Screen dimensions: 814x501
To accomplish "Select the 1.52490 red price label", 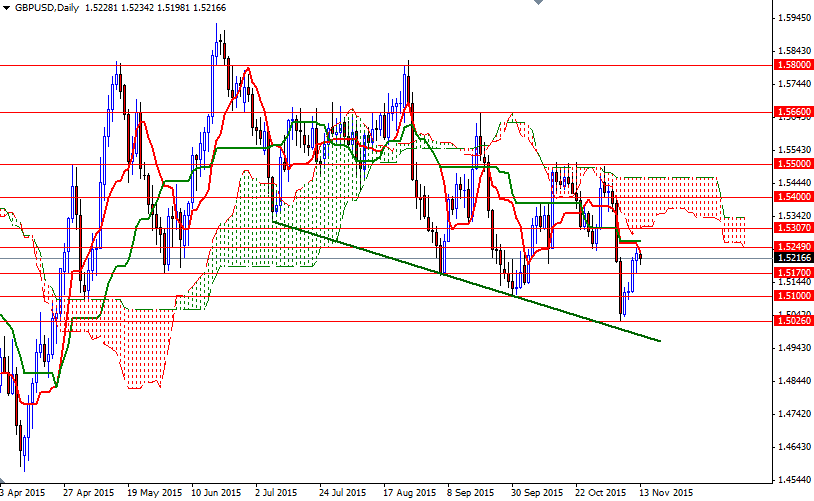I will [x=793, y=247].
